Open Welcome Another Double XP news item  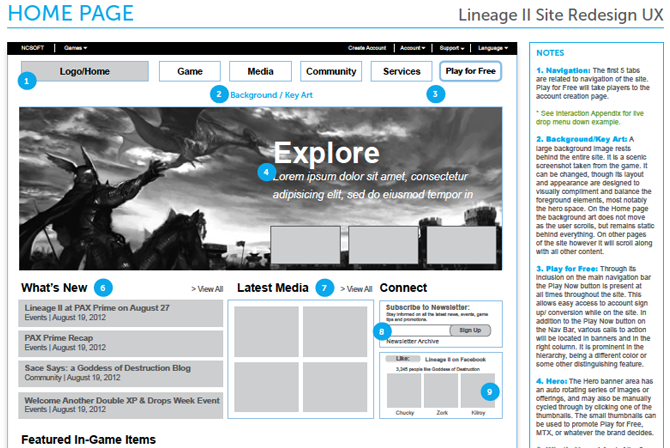click(x=120, y=405)
